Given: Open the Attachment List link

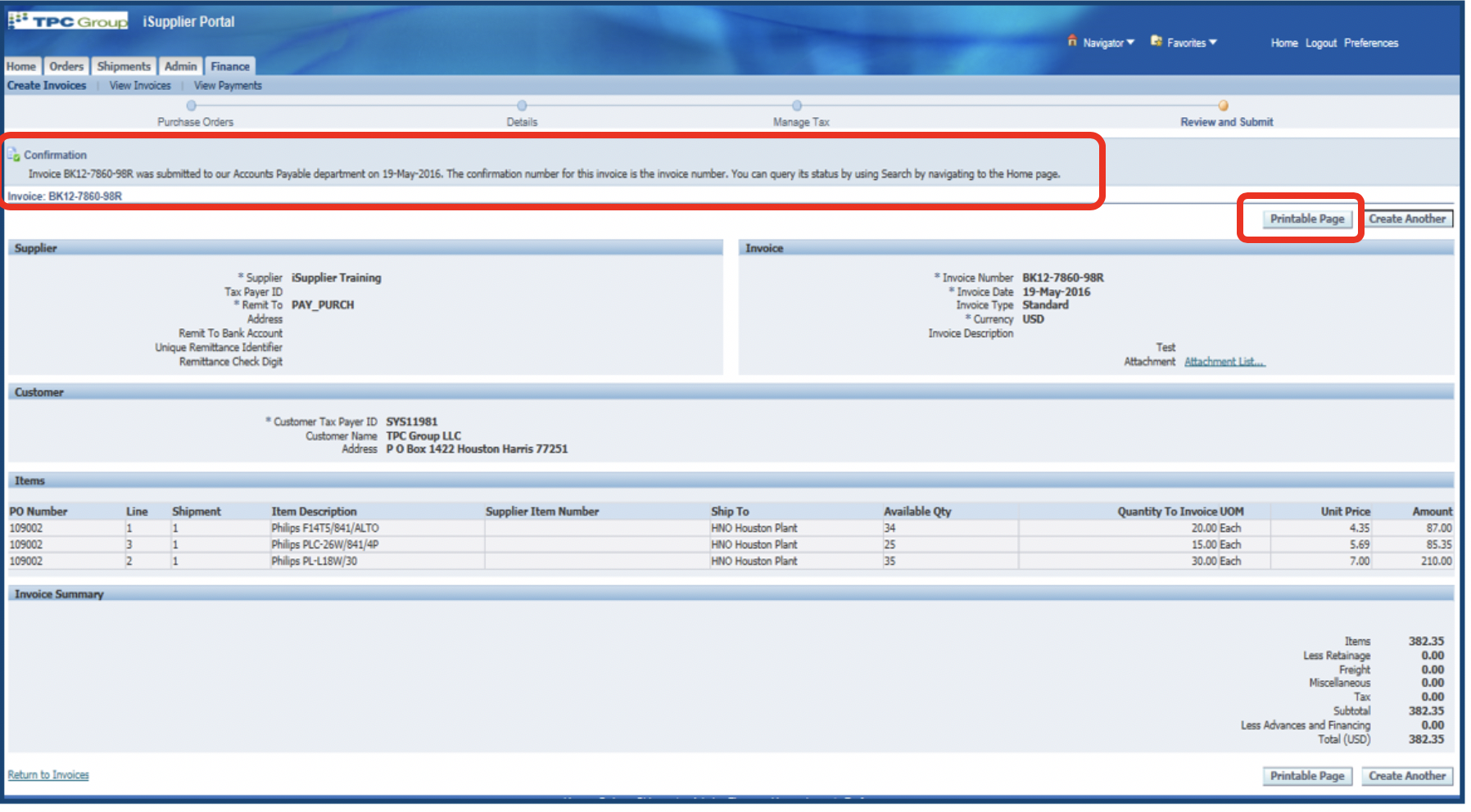Looking at the screenshot, I should click(x=1224, y=362).
